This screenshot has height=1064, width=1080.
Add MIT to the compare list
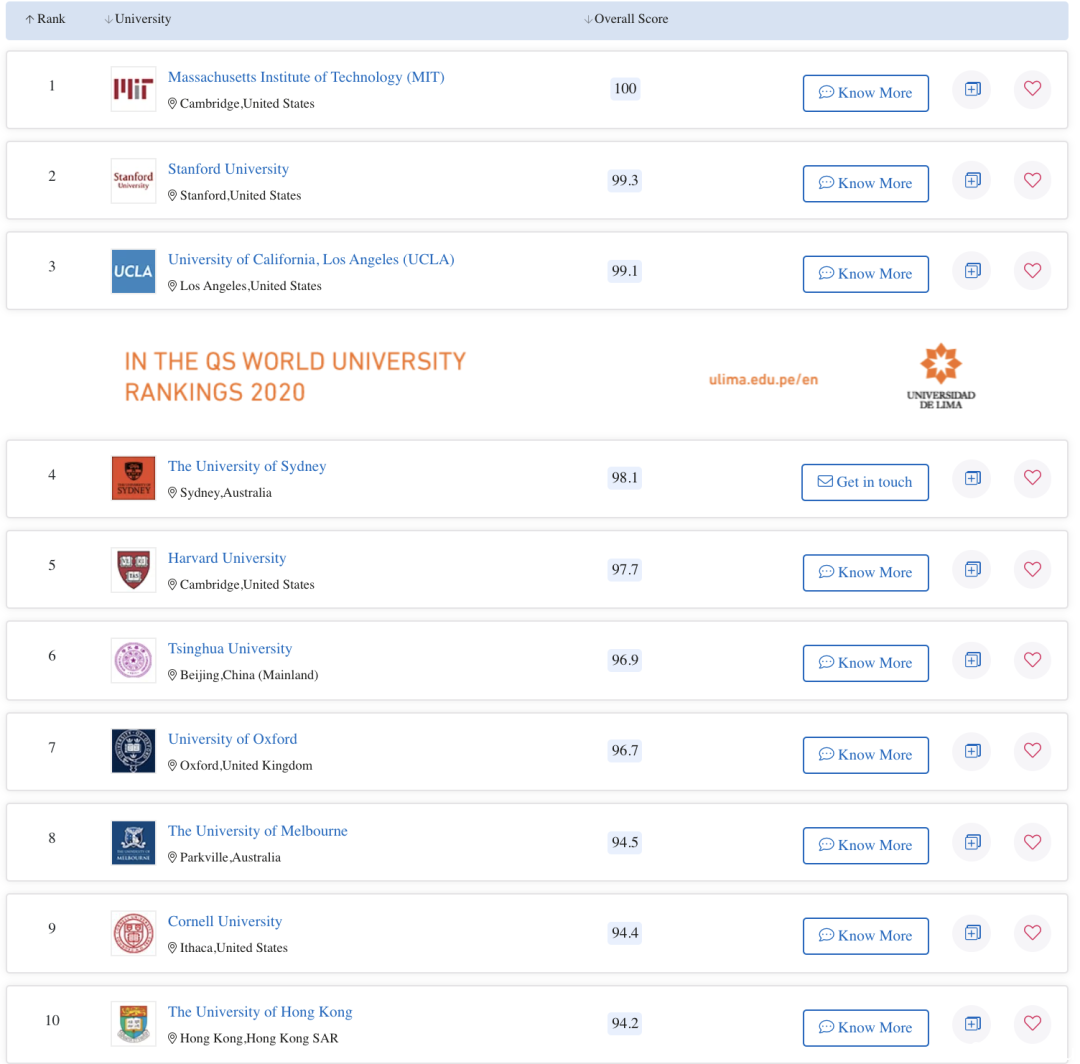pos(972,89)
